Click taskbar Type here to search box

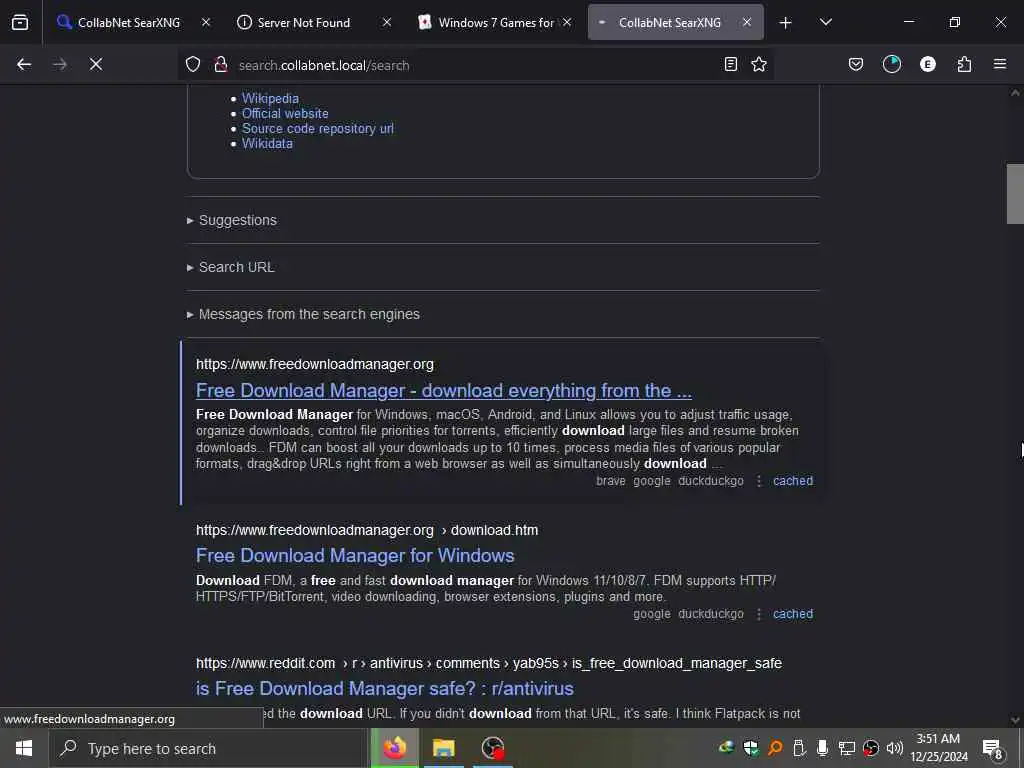pos(208,748)
